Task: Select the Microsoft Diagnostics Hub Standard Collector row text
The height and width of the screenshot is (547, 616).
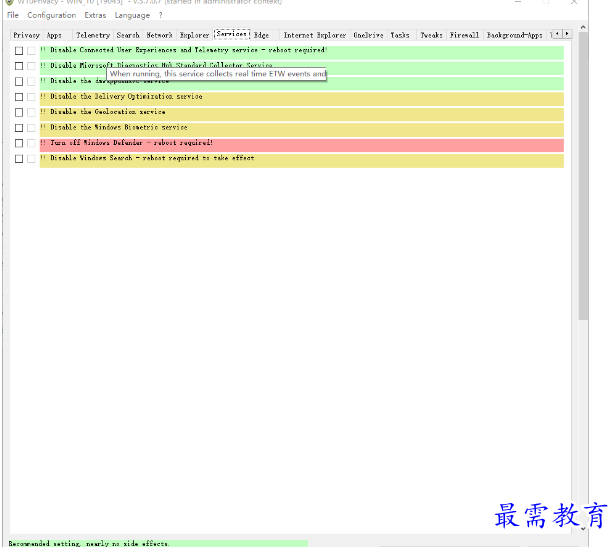Action: [x=161, y=65]
